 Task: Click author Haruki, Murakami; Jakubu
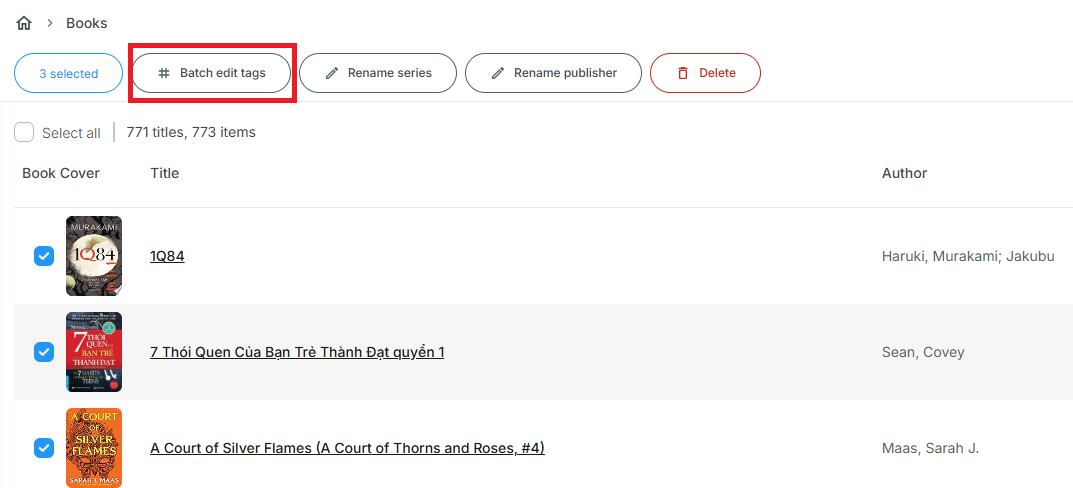click(x=968, y=257)
